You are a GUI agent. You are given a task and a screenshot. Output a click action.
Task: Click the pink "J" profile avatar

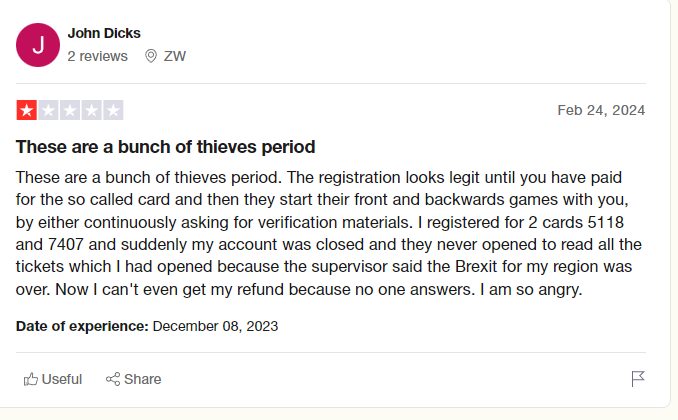(x=38, y=45)
